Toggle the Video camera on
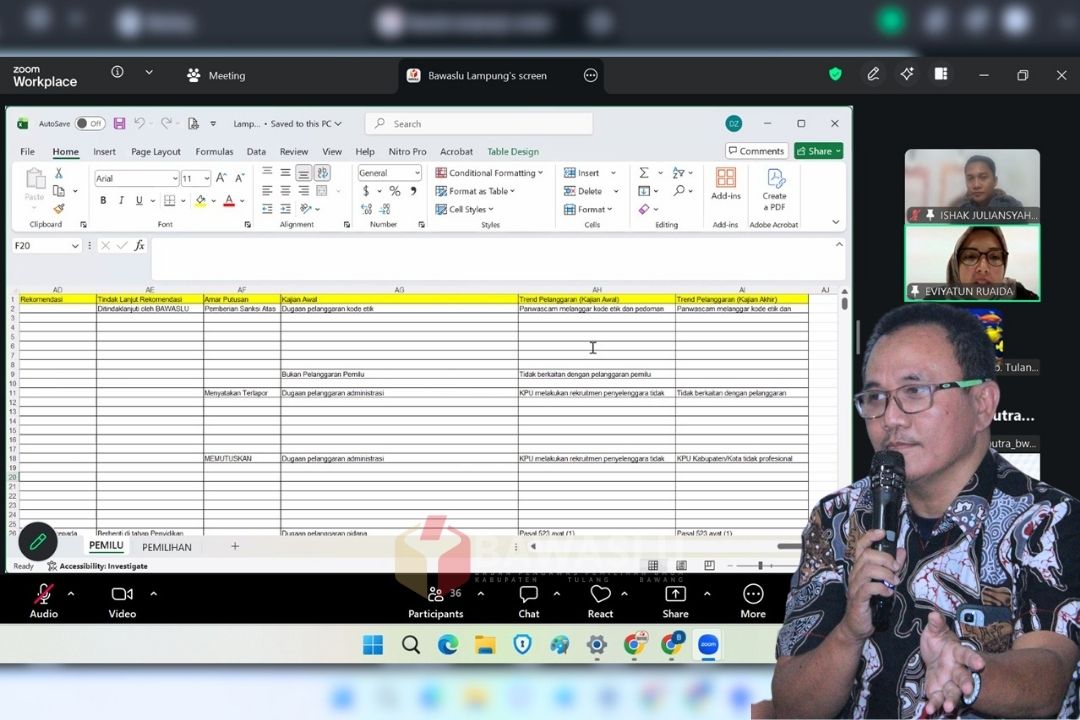Screen dimensions: 1080x720 [122, 601]
